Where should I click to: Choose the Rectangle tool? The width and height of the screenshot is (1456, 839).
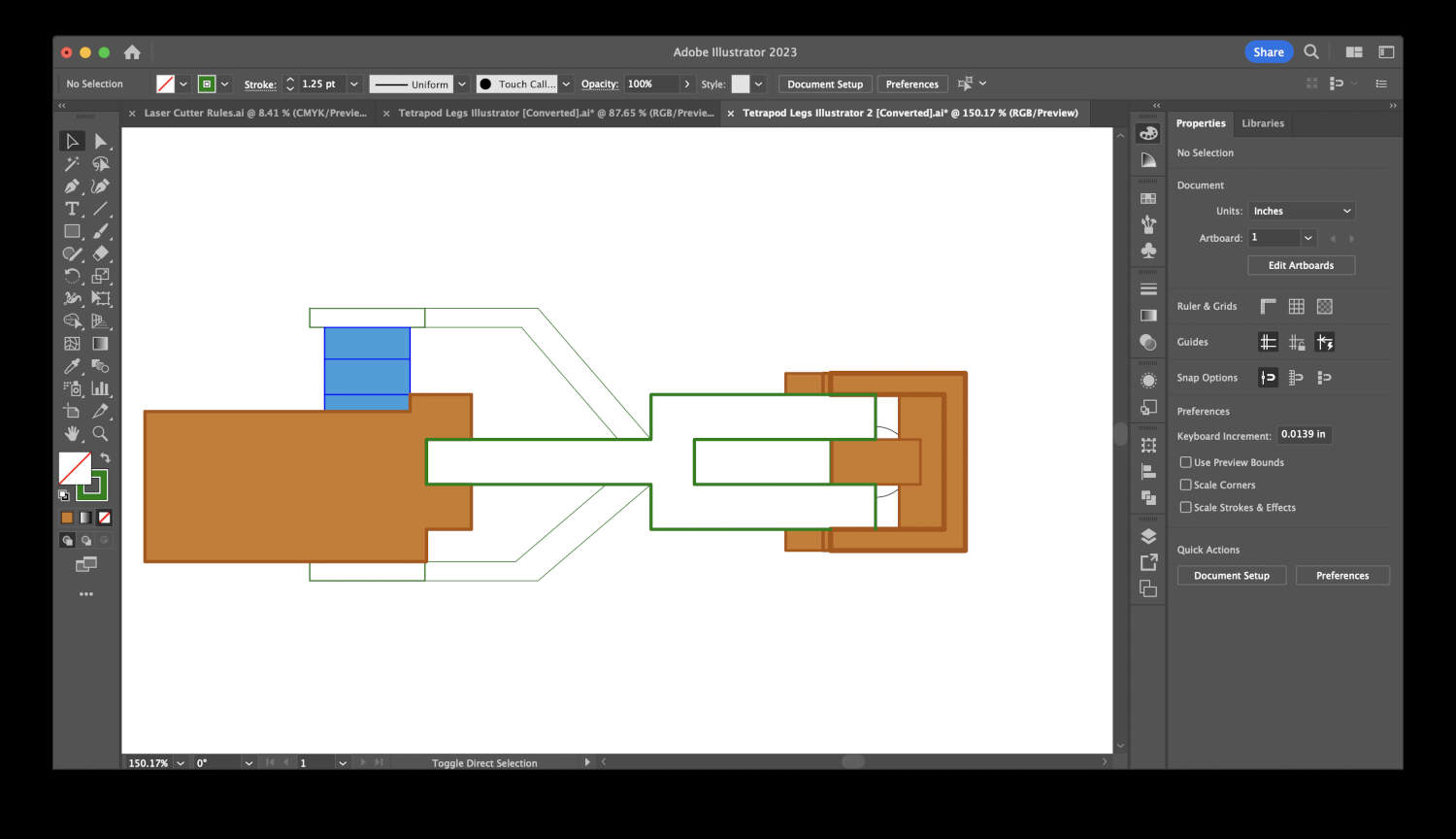pyautogui.click(x=71, y=231)
